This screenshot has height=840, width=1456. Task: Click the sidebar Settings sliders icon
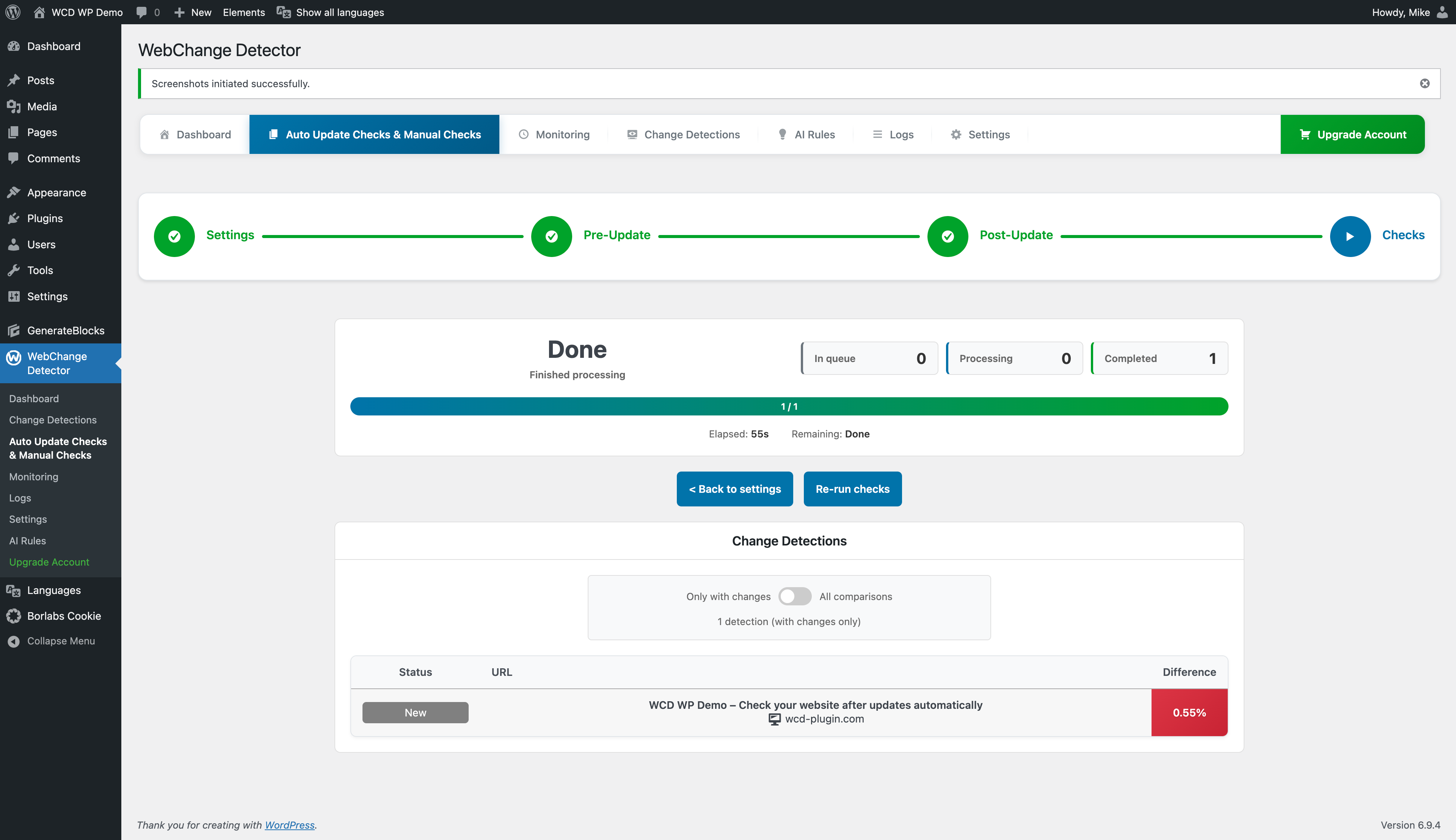click(x=14, y=296)
